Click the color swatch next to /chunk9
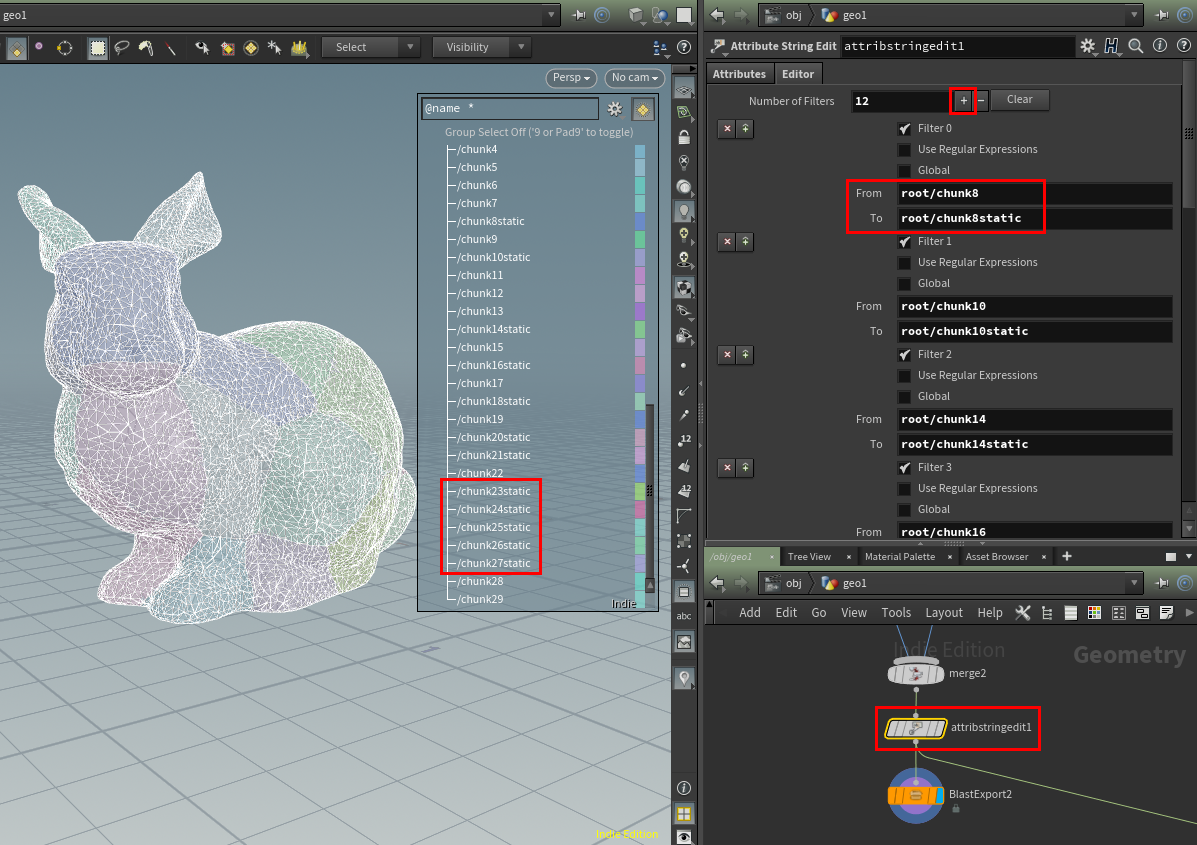Screen dimensions: 1197x845 coord(640,239)
